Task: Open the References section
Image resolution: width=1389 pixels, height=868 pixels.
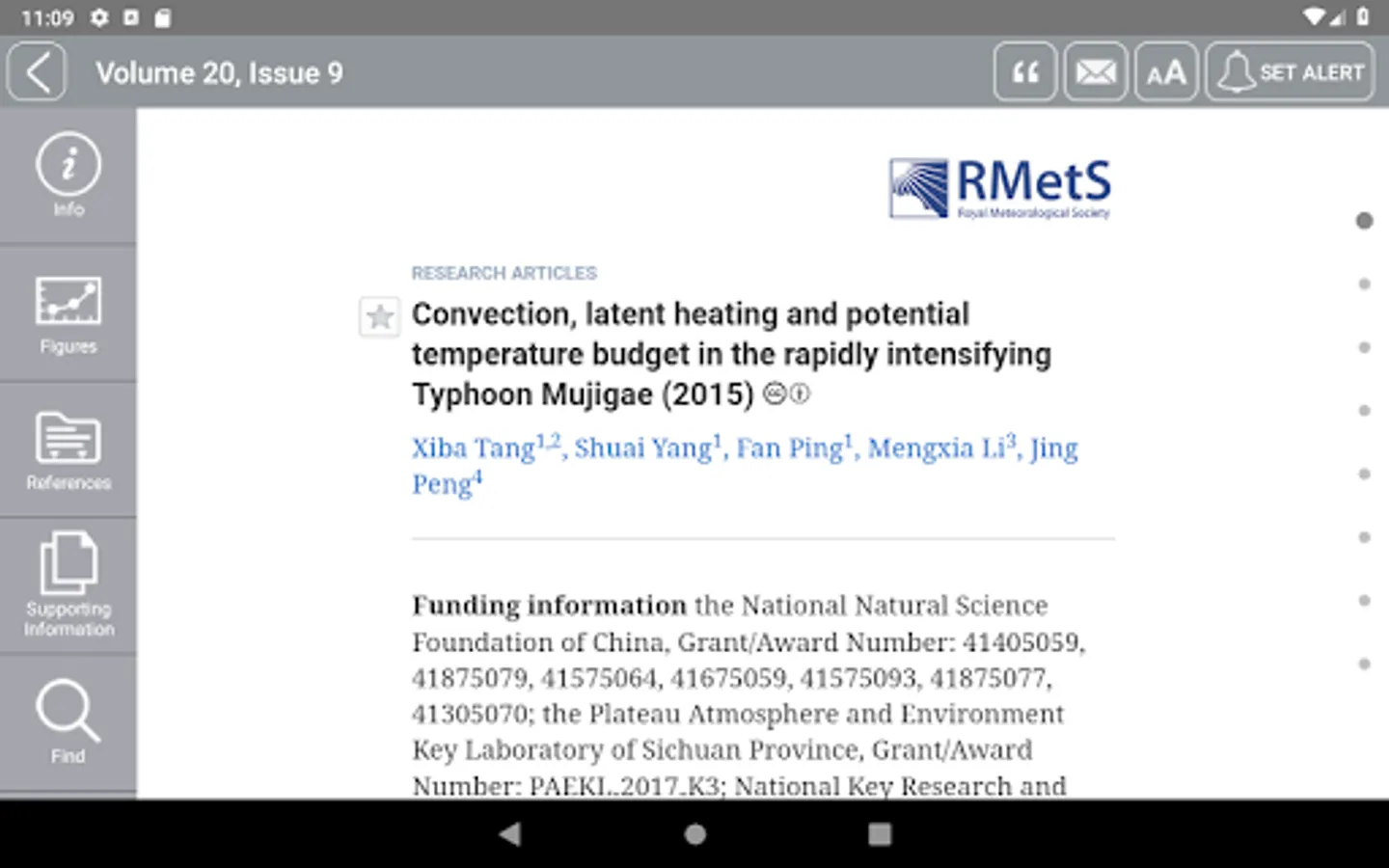Action: [68, 450]
